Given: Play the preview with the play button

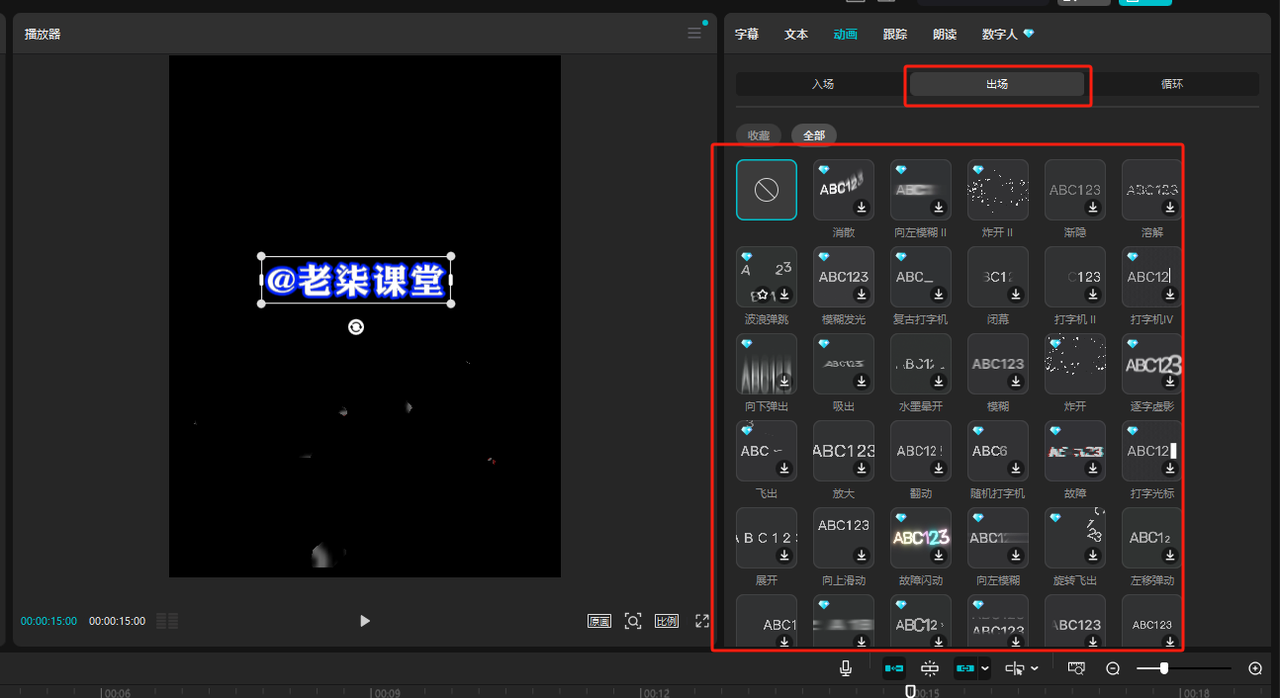Looking at the screenshot, I should [365, 621].
